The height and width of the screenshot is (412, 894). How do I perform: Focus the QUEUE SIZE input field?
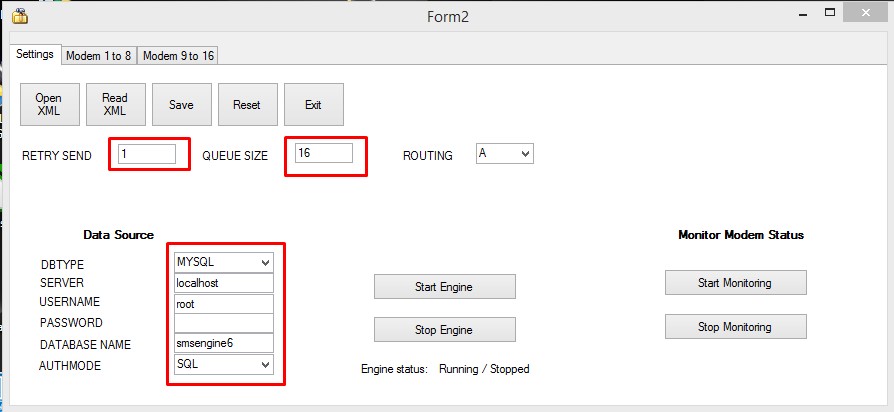[323, 153]
